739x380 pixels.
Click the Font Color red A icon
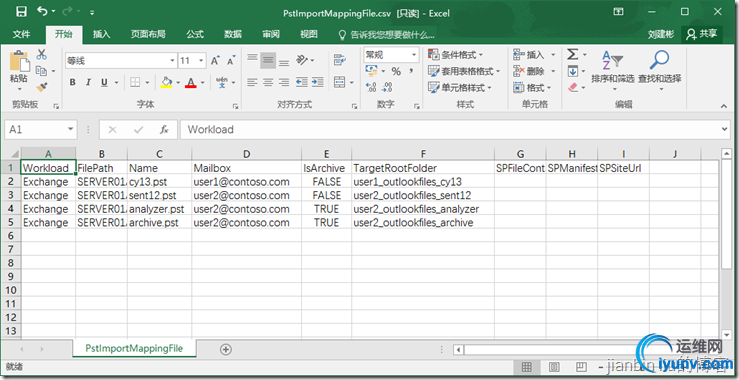pyautogui.click(x=191, y=83)
